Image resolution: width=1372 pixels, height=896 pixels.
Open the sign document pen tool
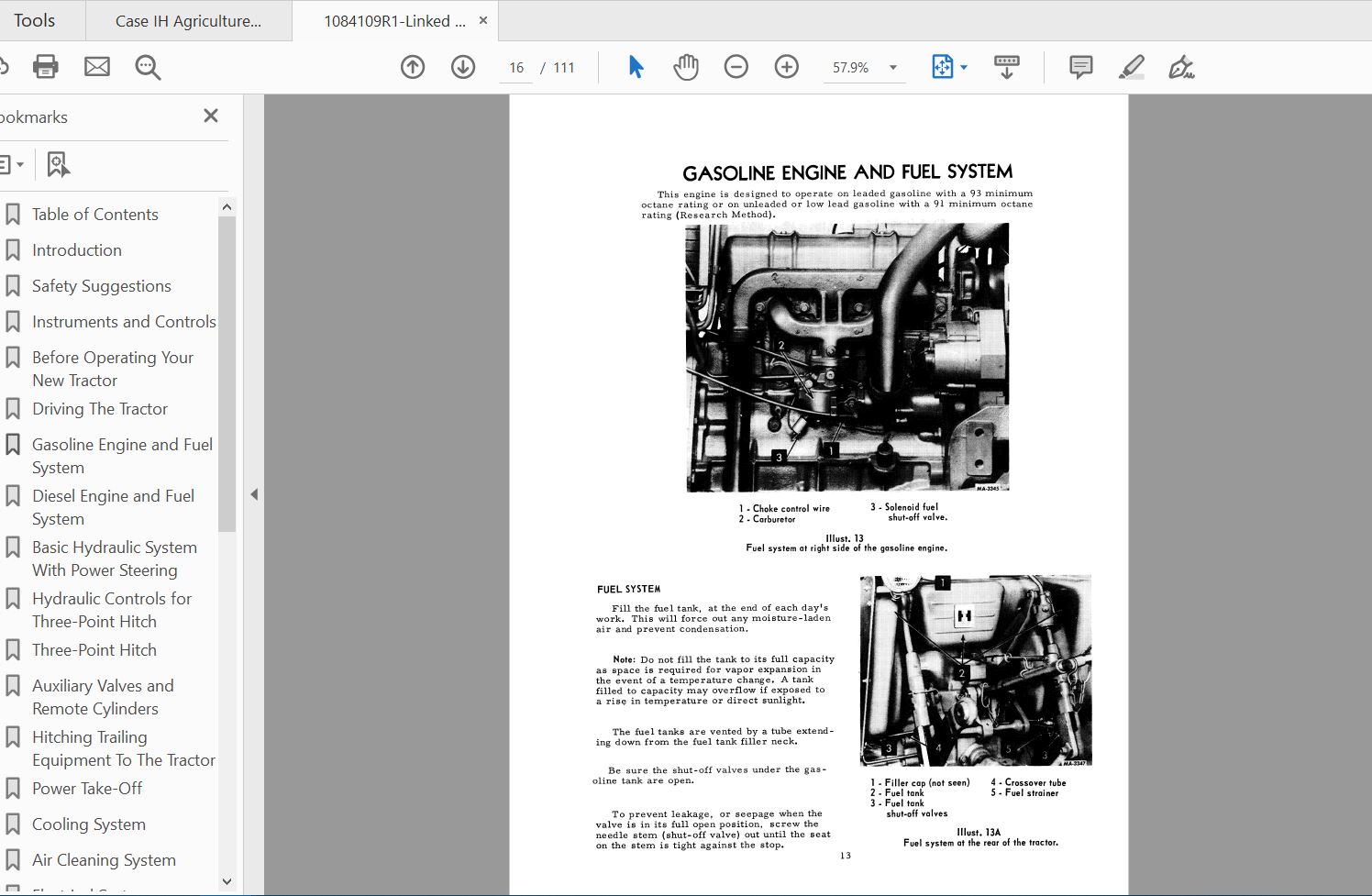1181,67
